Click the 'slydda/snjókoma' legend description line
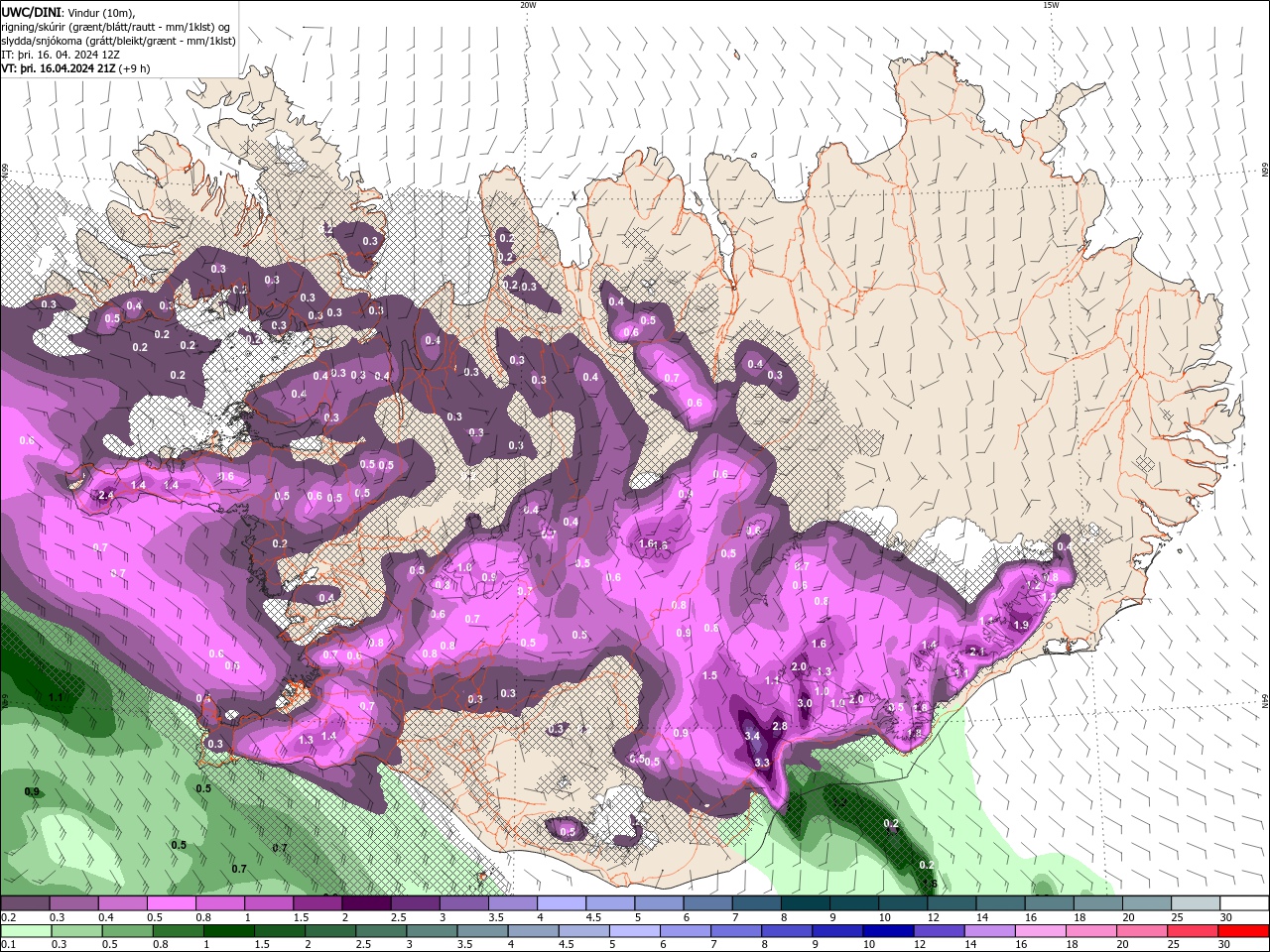The height and width of the screenshot is (952, 1270). coord(118,41)
